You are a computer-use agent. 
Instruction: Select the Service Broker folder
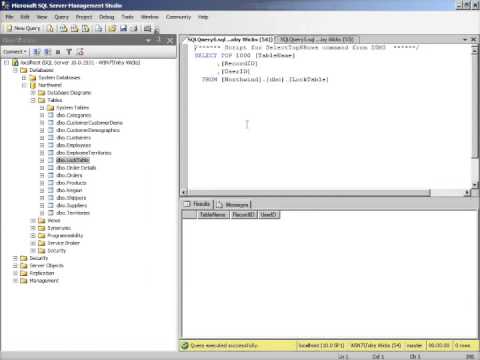63,243
